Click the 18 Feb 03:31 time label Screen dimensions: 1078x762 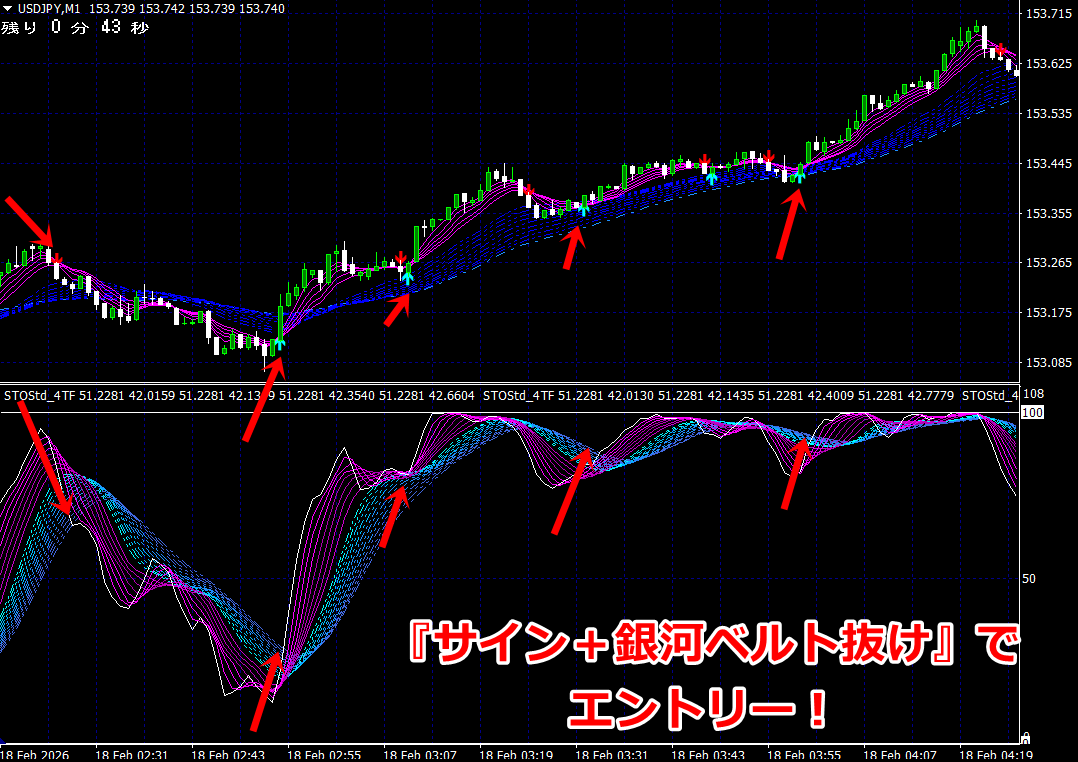click(612, 755)
